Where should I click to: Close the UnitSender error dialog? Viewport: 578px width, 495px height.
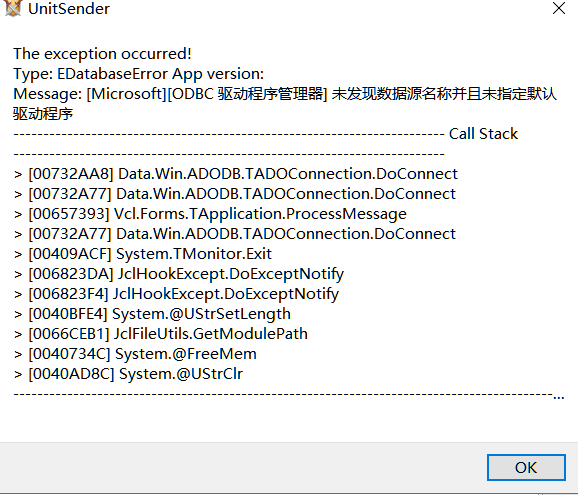tap(559, 8)
